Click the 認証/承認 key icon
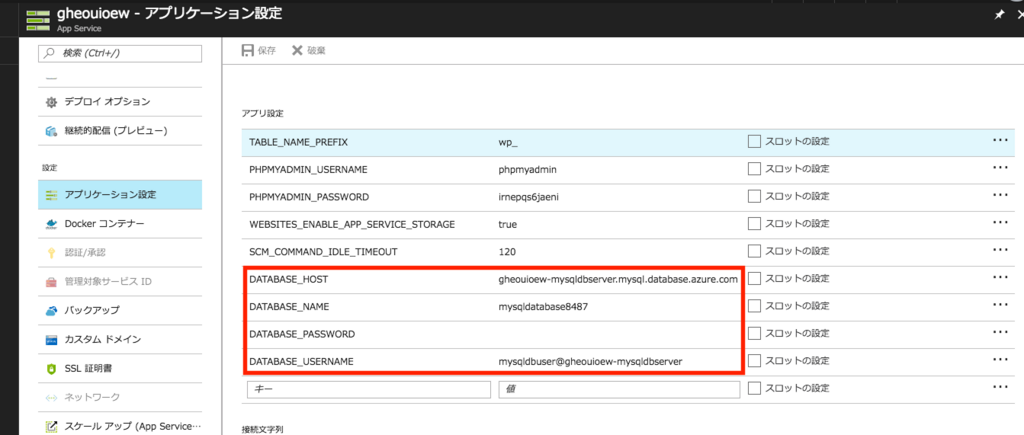The width and height of the screenshot is (1024, 435). [x=52, y=253]
